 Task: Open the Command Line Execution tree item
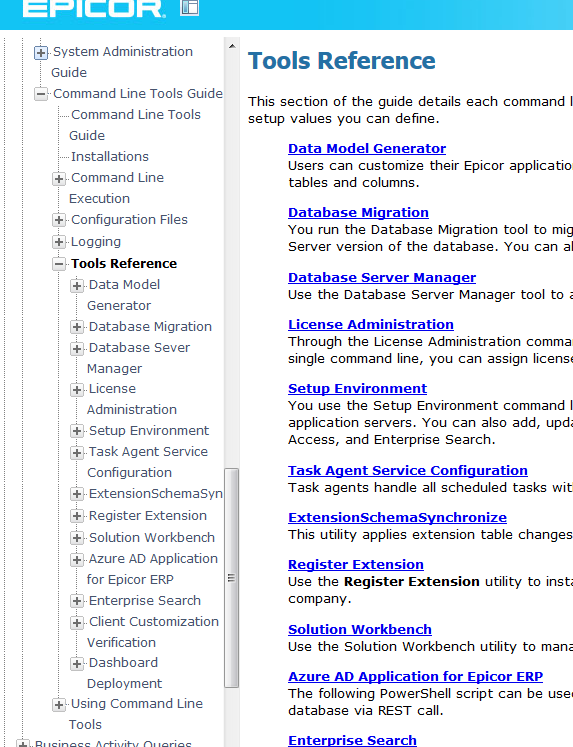coord(117,188)
